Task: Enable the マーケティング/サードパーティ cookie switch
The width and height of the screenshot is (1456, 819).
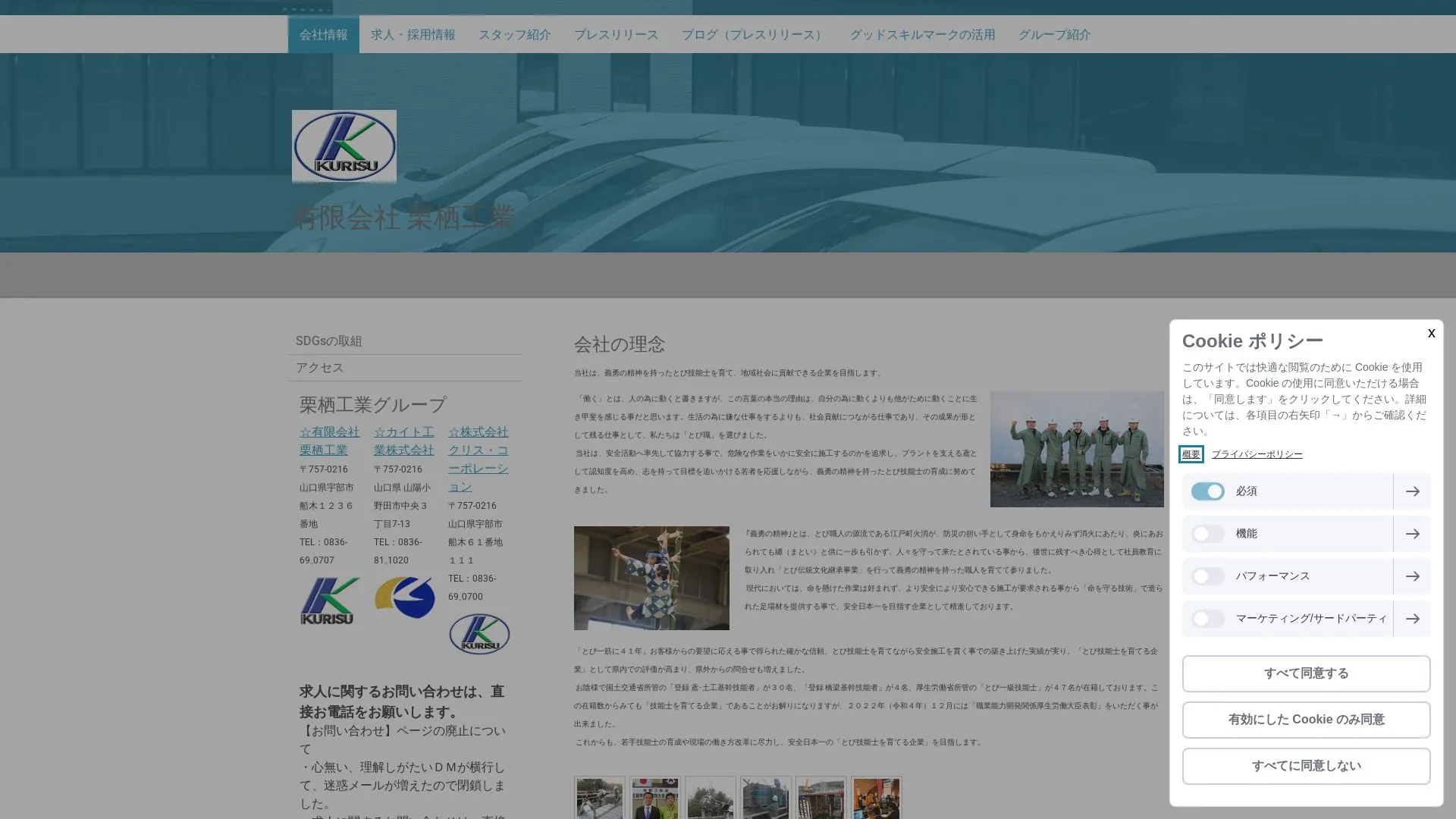Action: [1207, 619]
